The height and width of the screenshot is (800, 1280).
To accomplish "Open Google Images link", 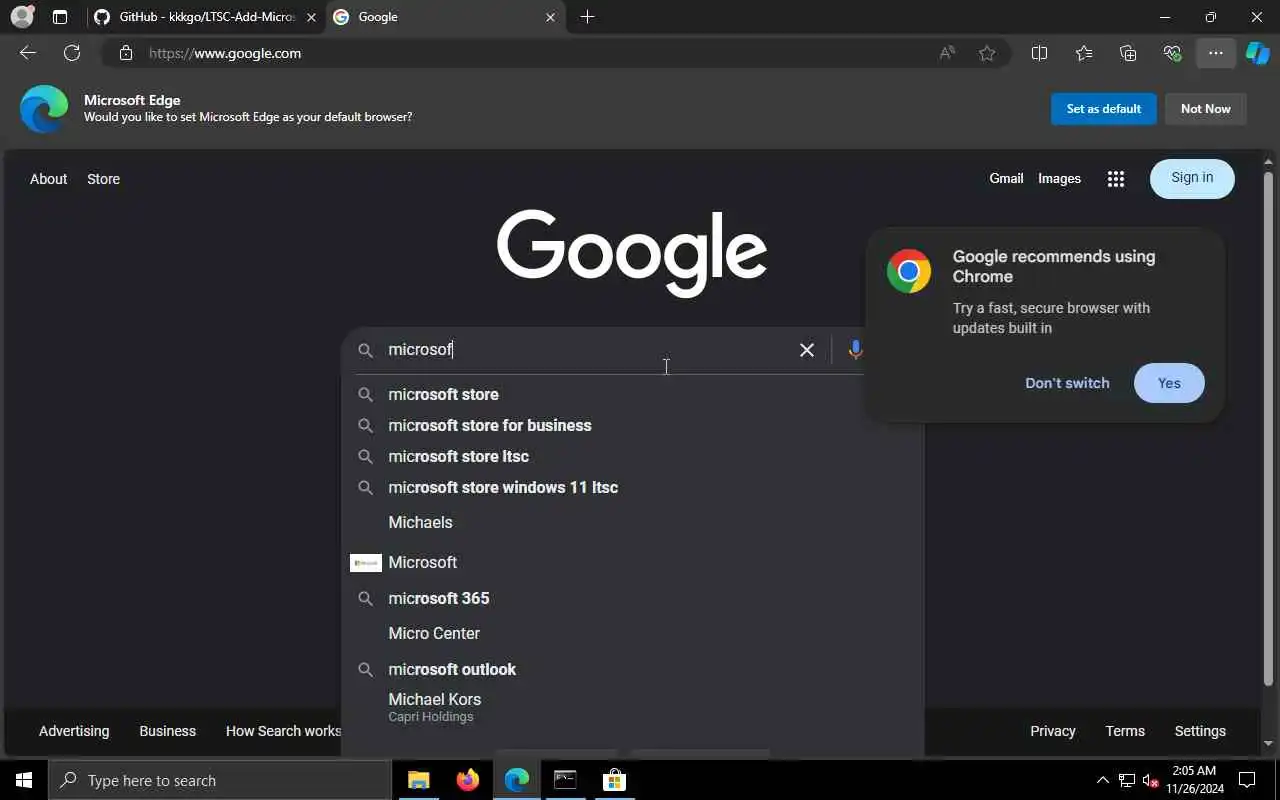I will tap(1059, 178).
